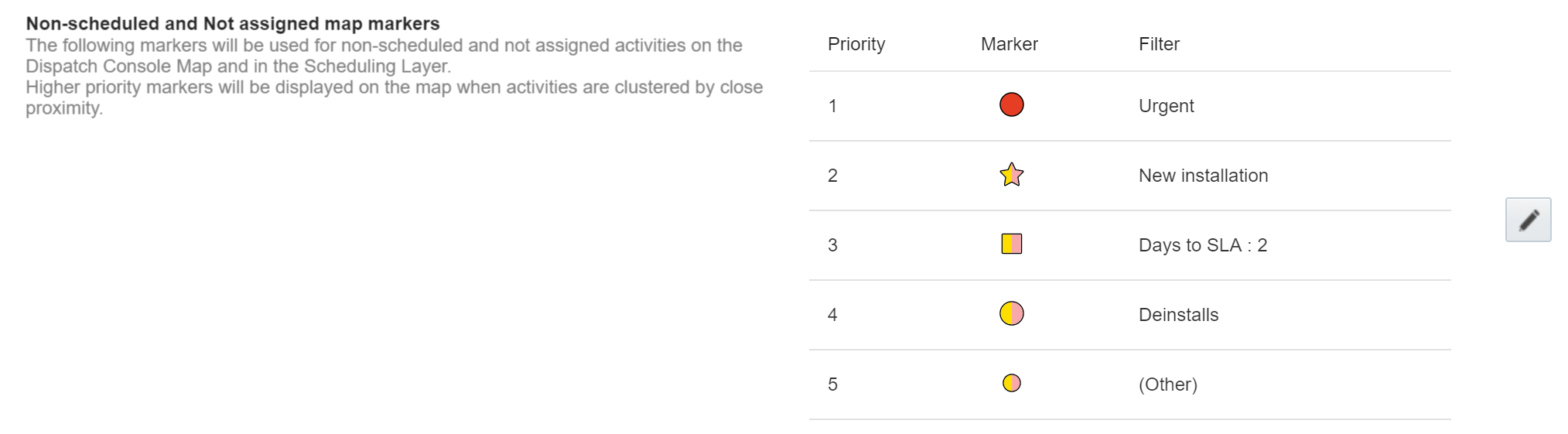Click the pencil edit icon
This screenshot has width=1568, height=434.
pos(1527,220)
